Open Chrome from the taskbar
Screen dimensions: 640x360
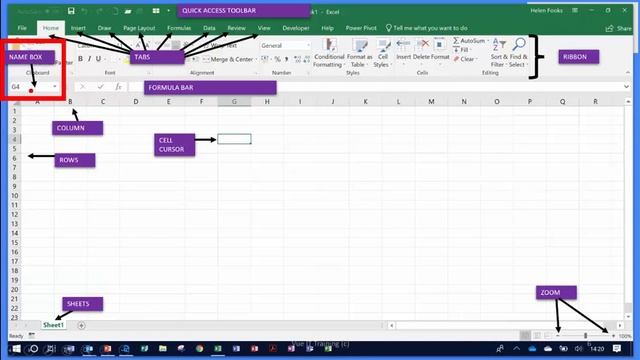(199, 349)
